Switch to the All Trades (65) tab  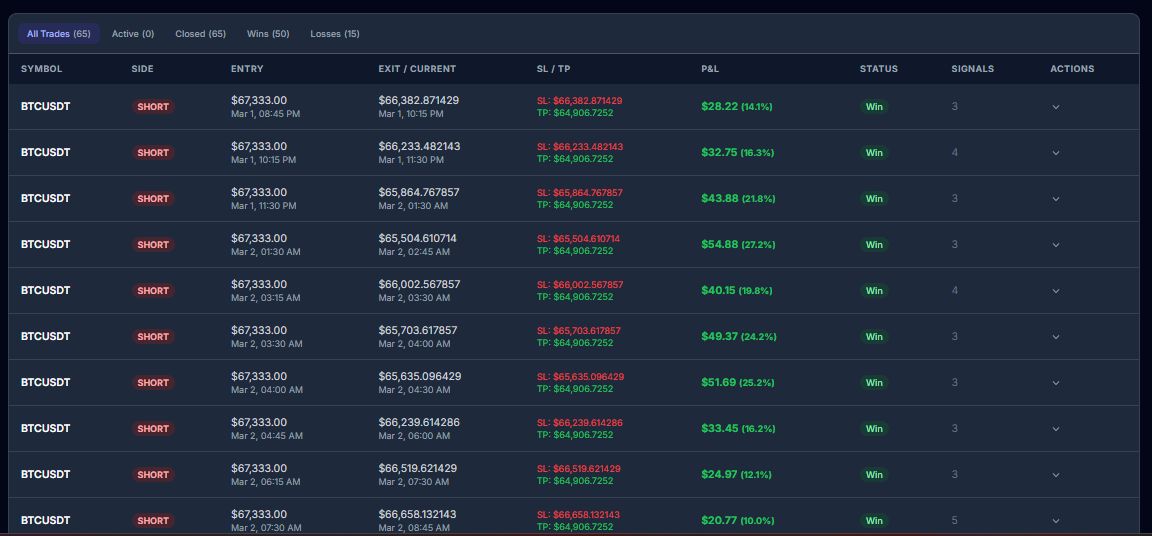(59, 34)
